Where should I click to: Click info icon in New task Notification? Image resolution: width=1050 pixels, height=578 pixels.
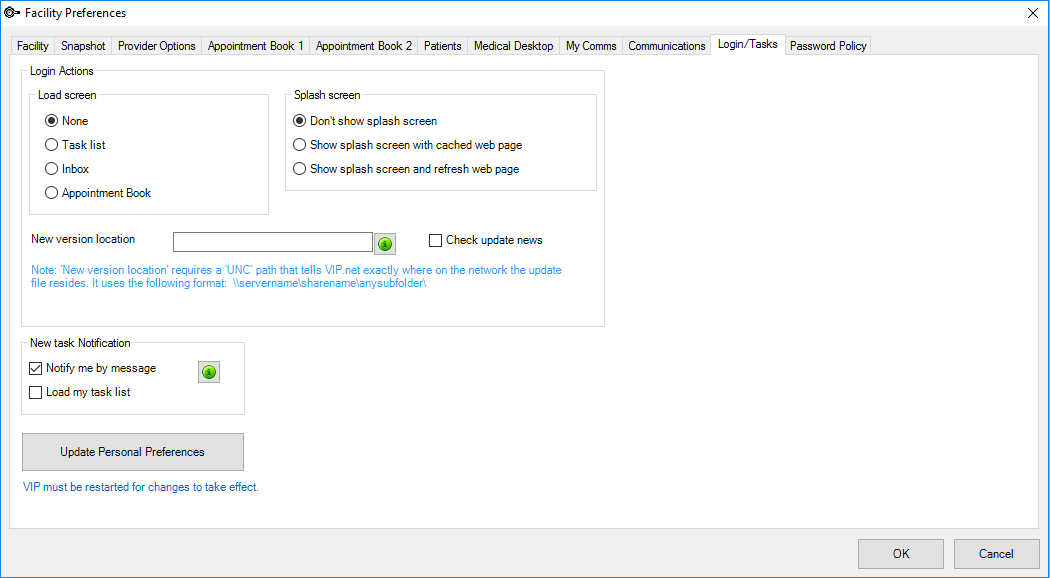(x=209, y=372)
